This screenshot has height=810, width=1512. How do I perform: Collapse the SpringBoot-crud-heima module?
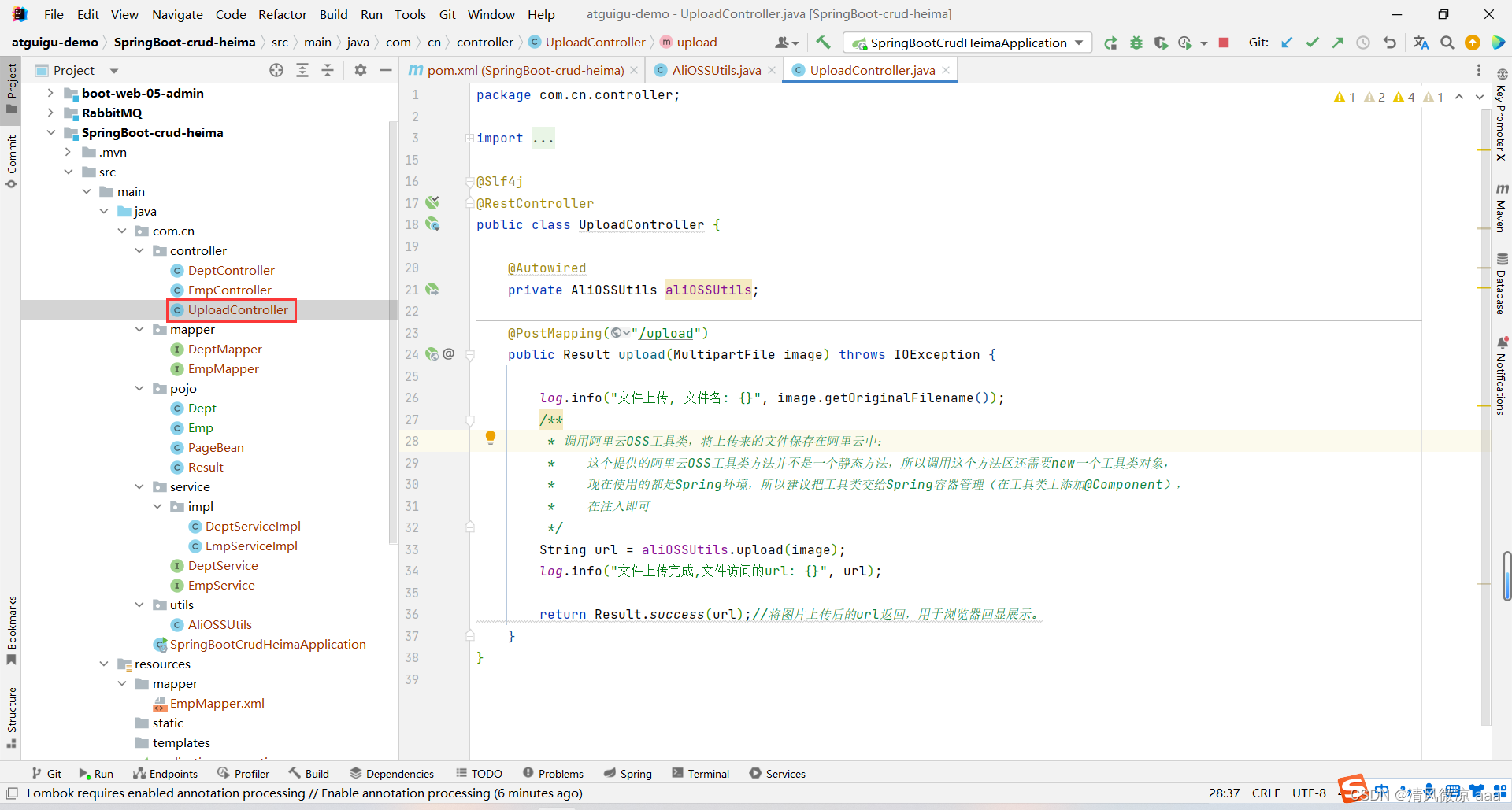tap(50, 132)
